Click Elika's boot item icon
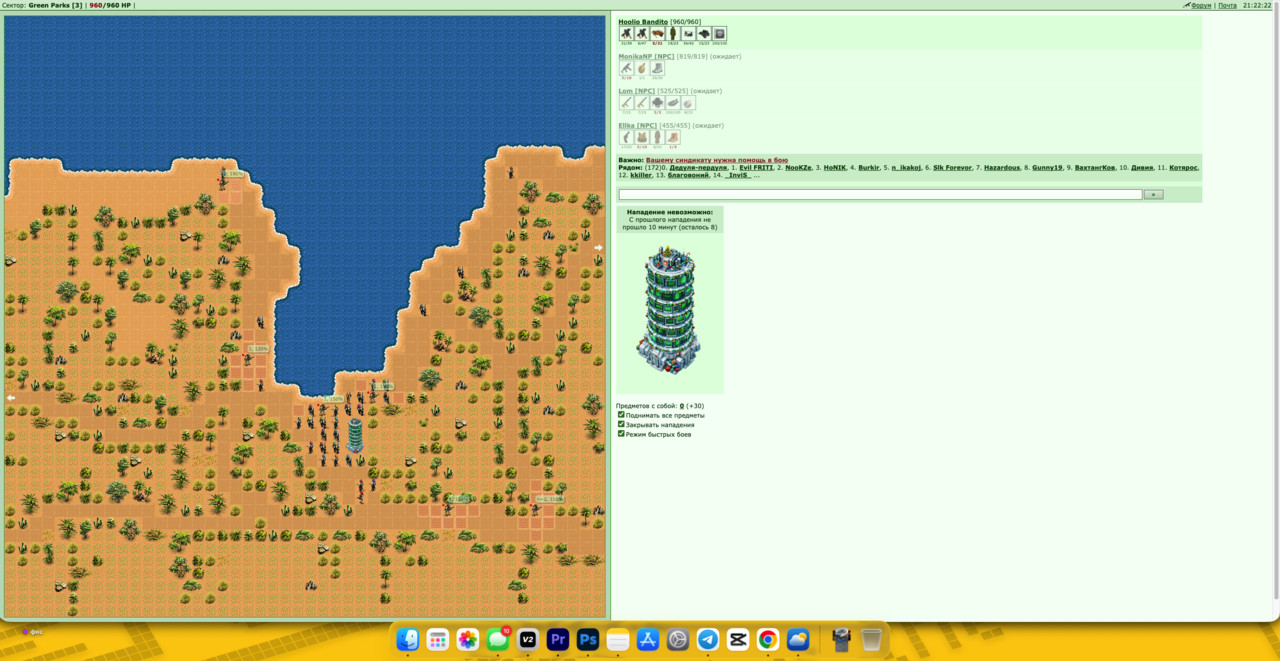Viewport: 1280px width, 661px height. (x=673, y=137)
